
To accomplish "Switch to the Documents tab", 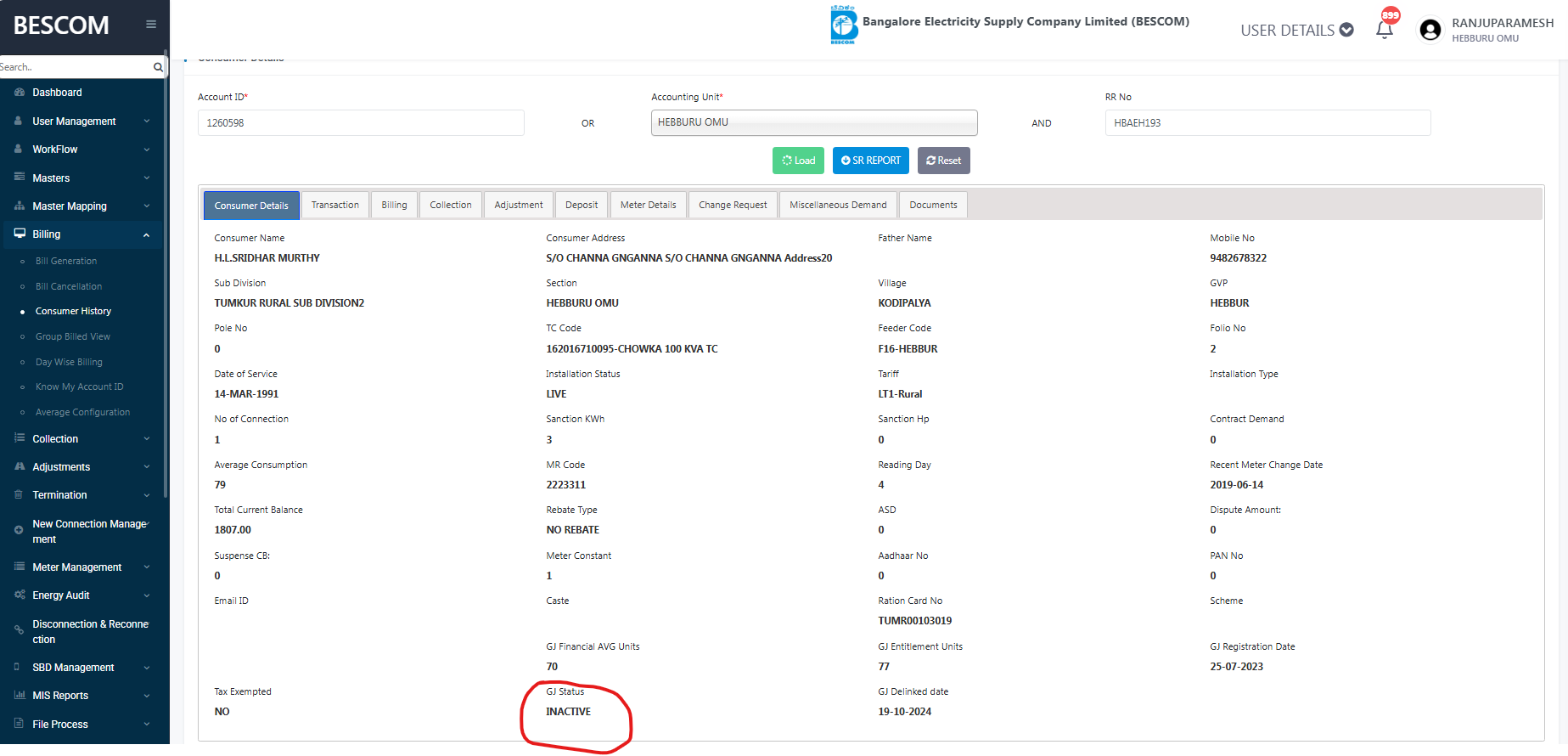I will [933, 205].
